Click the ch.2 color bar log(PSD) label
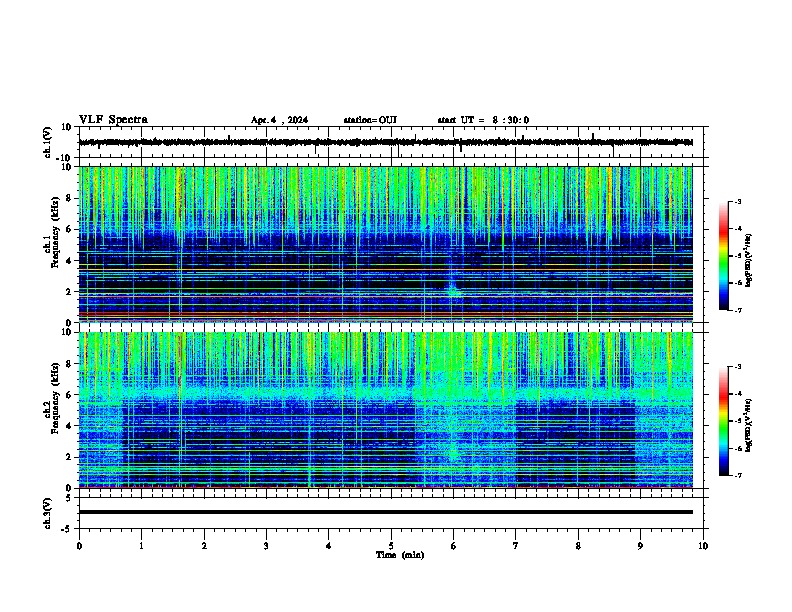792x612 pixels. pos(748,426)
